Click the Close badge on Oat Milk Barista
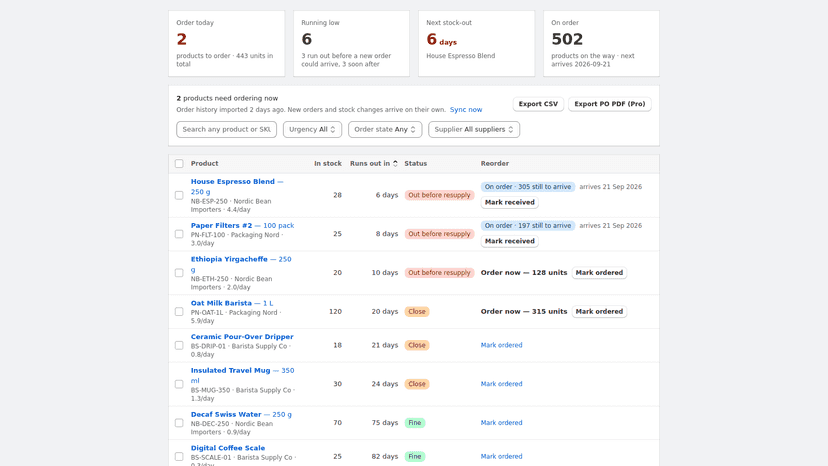The height and width of the screenshot is (466, 828). pos(417,312)
